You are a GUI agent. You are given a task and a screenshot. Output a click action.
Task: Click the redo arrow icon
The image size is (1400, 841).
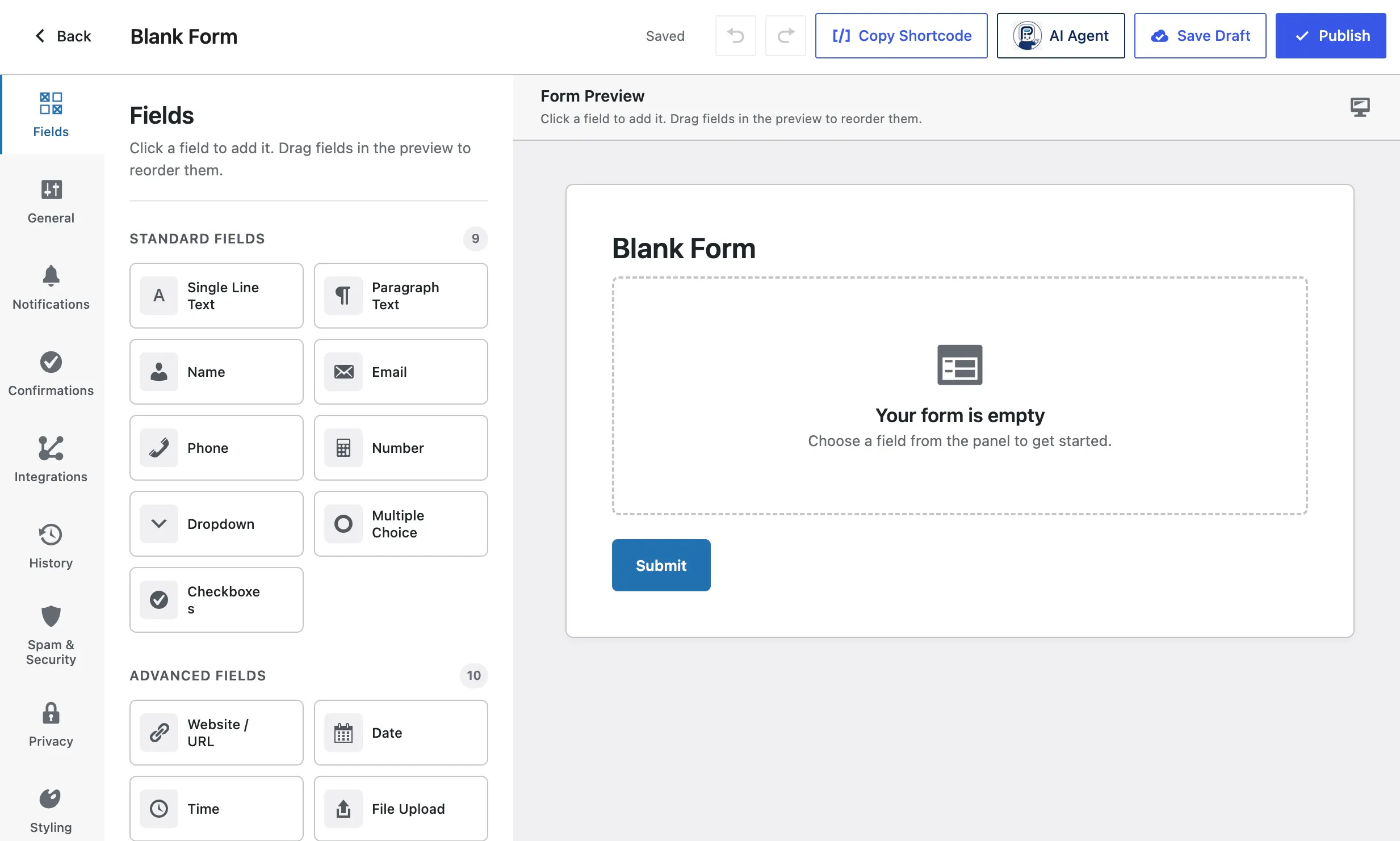click(785, 36)
